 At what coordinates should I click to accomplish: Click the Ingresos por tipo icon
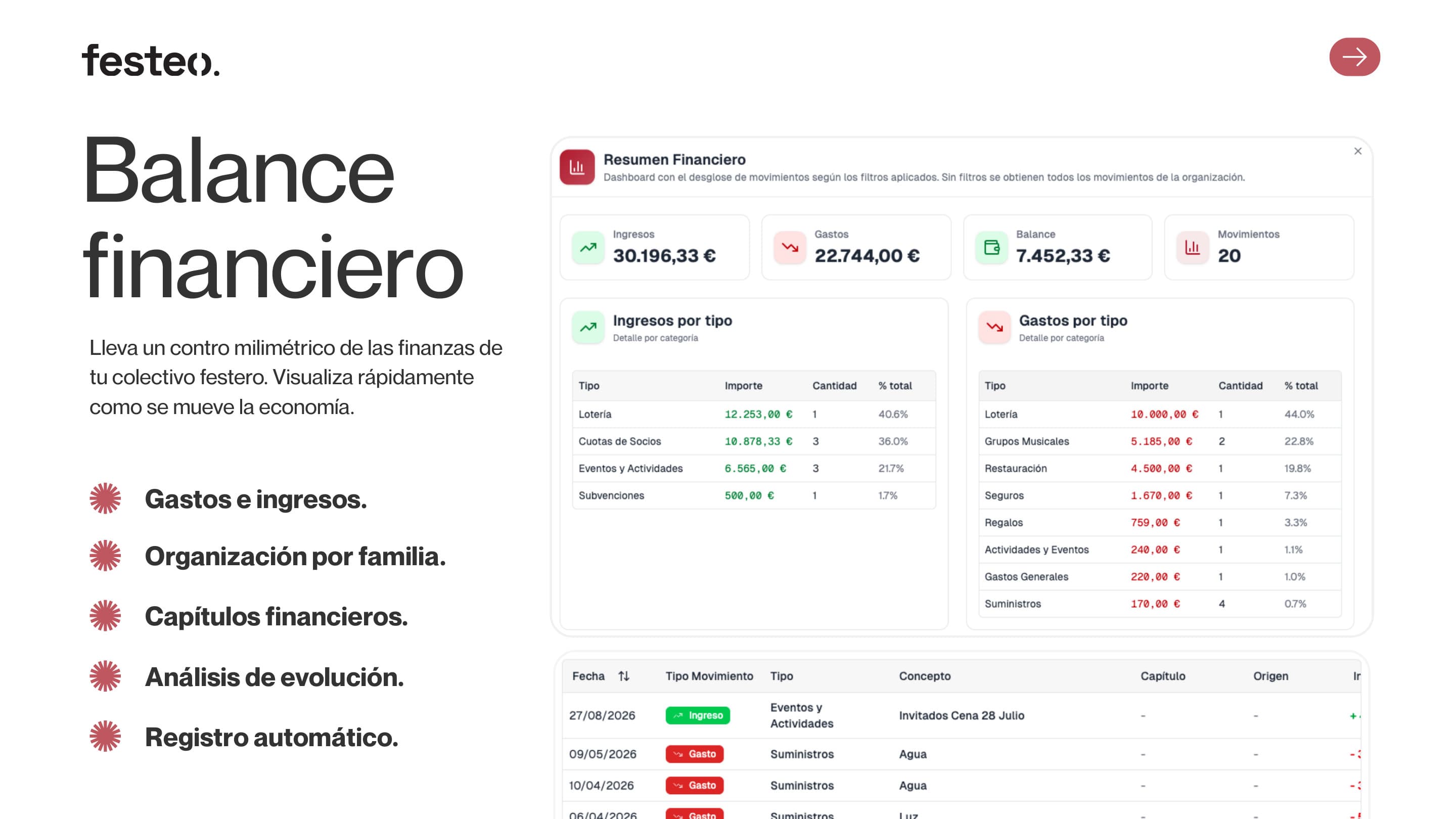click(588, 327)
